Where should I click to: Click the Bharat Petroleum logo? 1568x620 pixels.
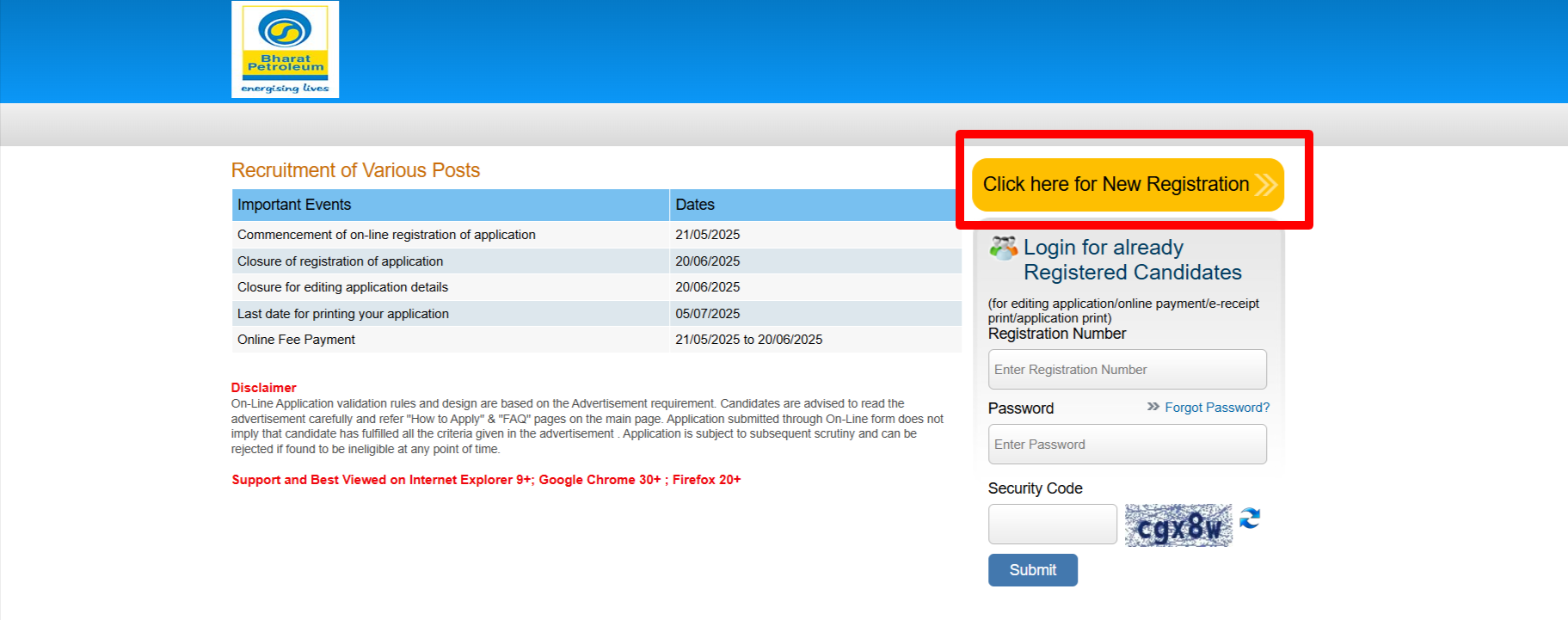285,49
